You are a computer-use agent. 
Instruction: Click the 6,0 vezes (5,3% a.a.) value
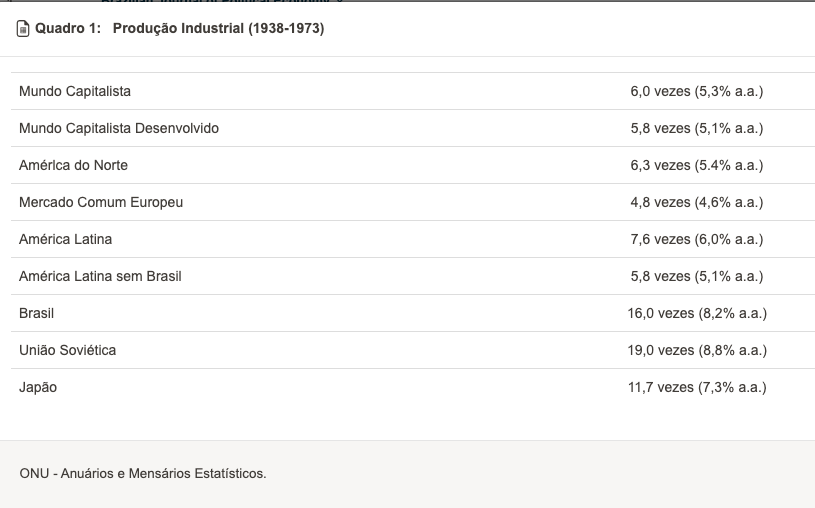click(696, 91)
